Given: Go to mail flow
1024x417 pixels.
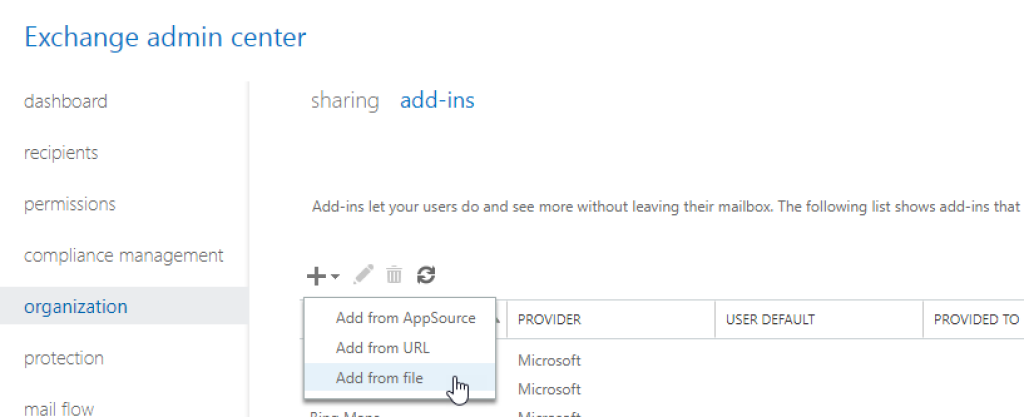Looking at the screenshot, I should point(59,407).
